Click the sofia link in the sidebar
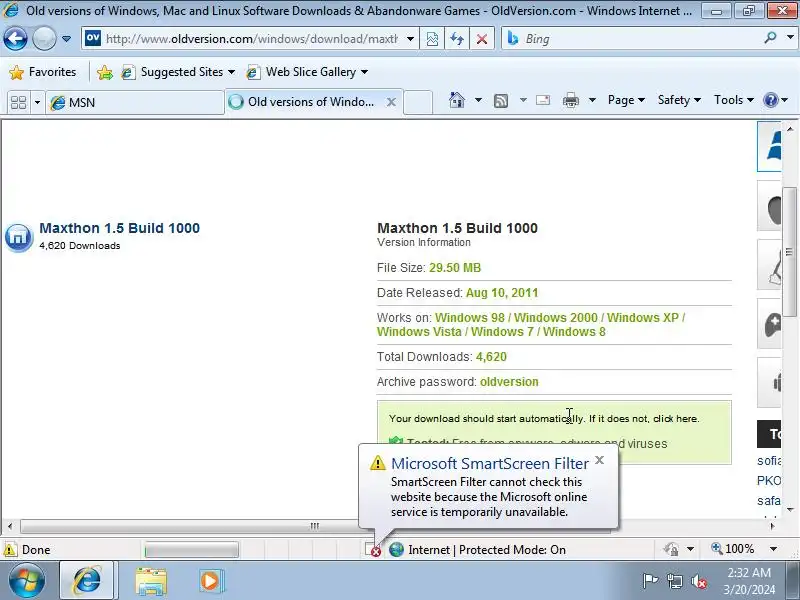Screen dimensions: 800x600 pos(769,461)
